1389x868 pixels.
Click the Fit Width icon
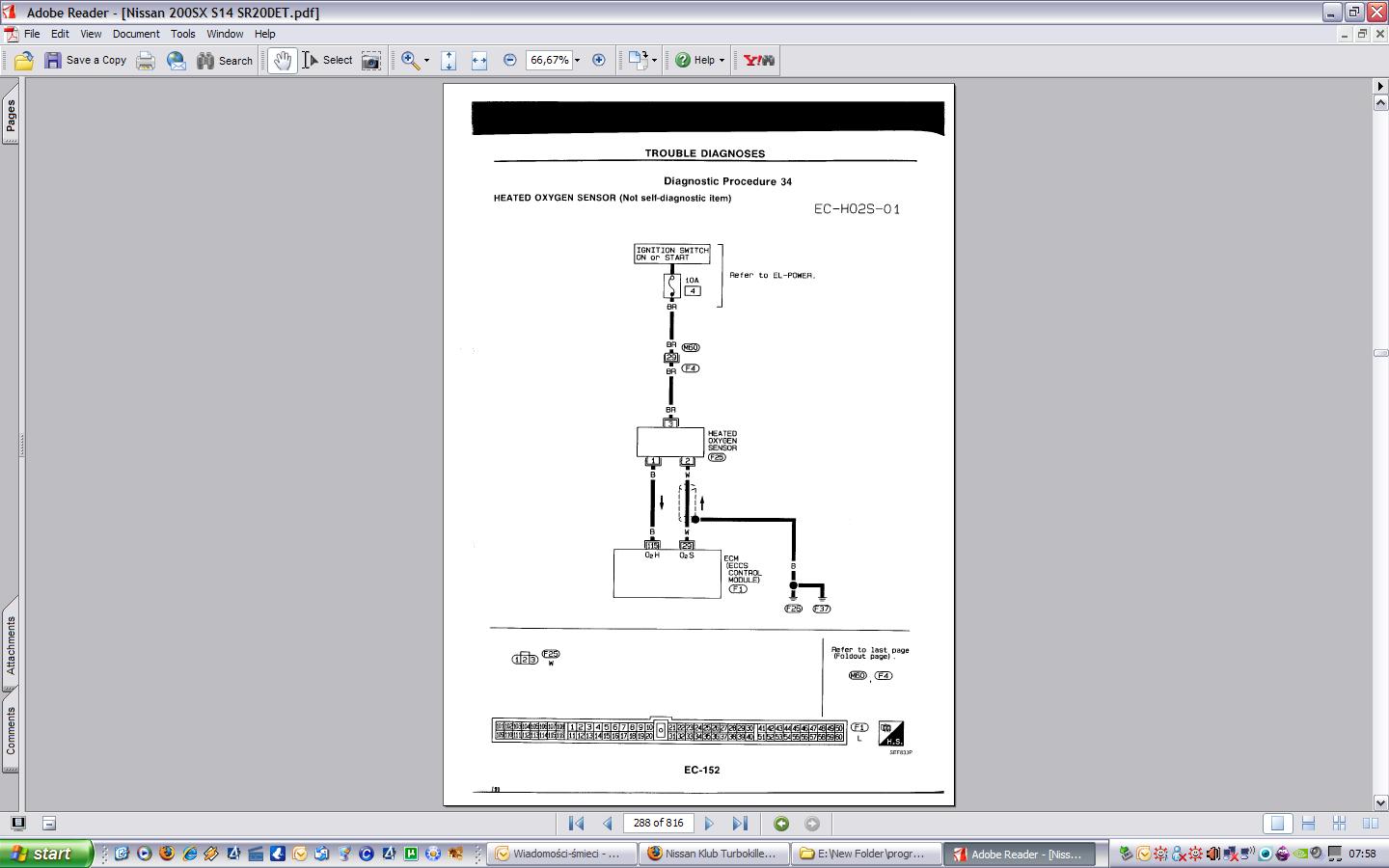[479, 61]
